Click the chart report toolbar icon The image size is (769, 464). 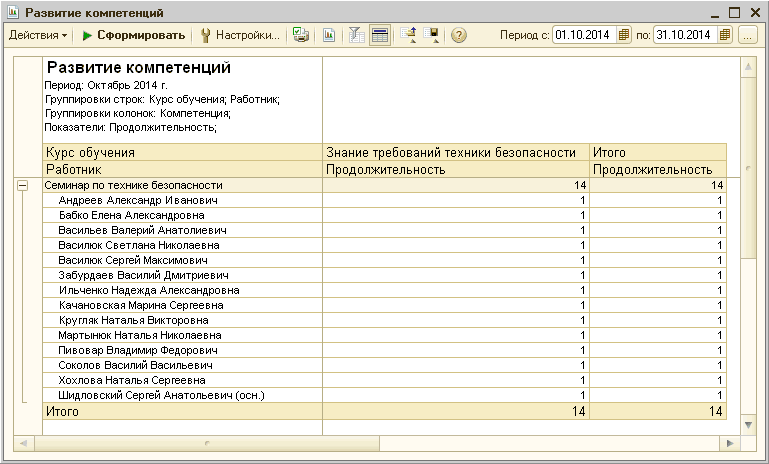coord(329,35)
